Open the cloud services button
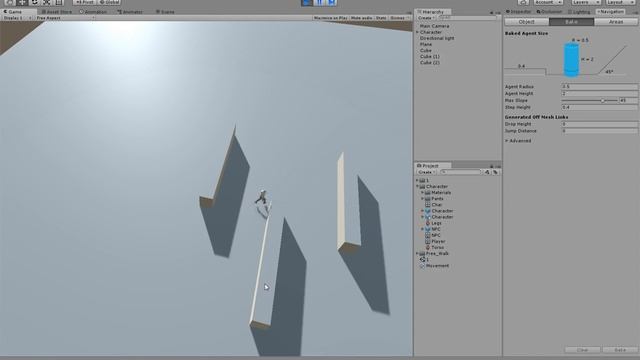The height and width of the screenshot is (360, 640). pos(523,2)
